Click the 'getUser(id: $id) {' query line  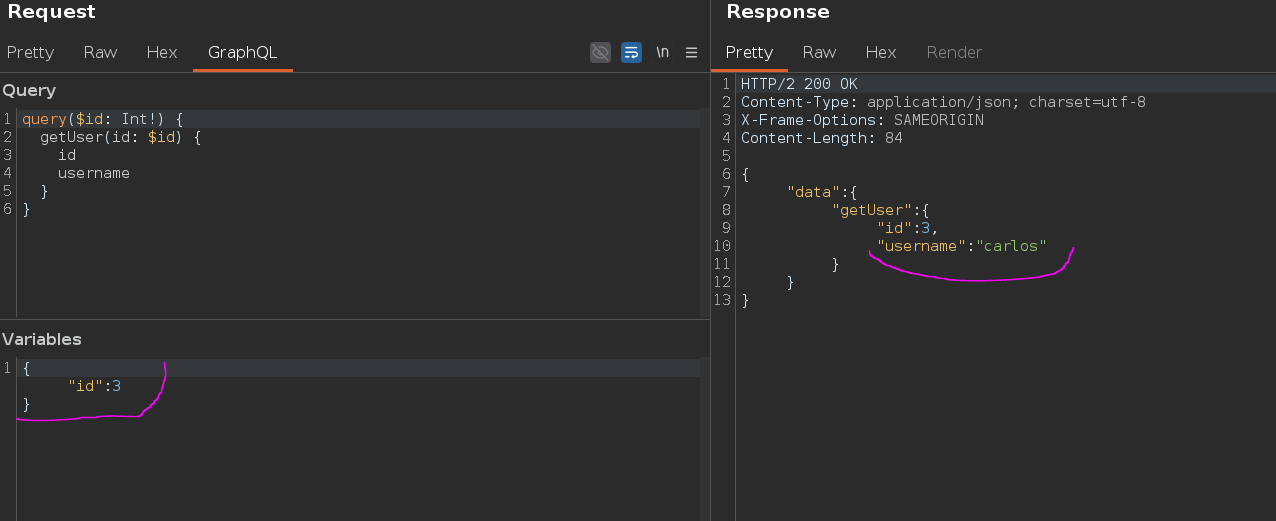click(120, 137)
